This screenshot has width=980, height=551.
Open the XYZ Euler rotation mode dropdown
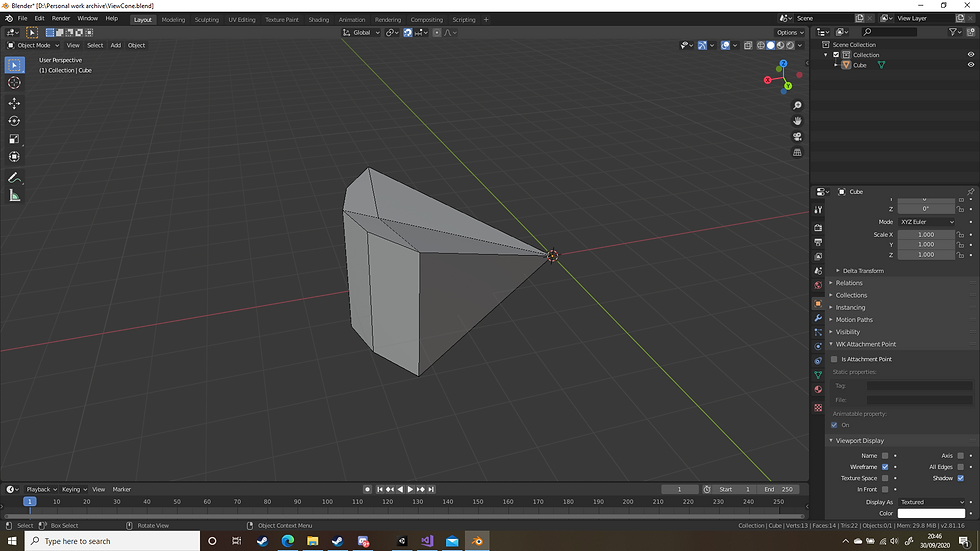(x=926, y=222)
